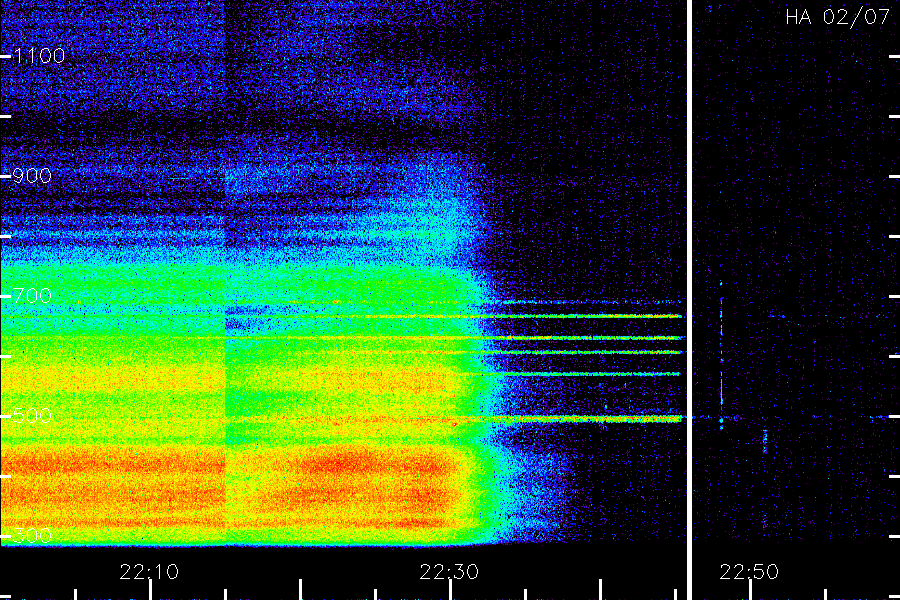
Task: Click the 500 frequency axis label
Action: [32, 416]
